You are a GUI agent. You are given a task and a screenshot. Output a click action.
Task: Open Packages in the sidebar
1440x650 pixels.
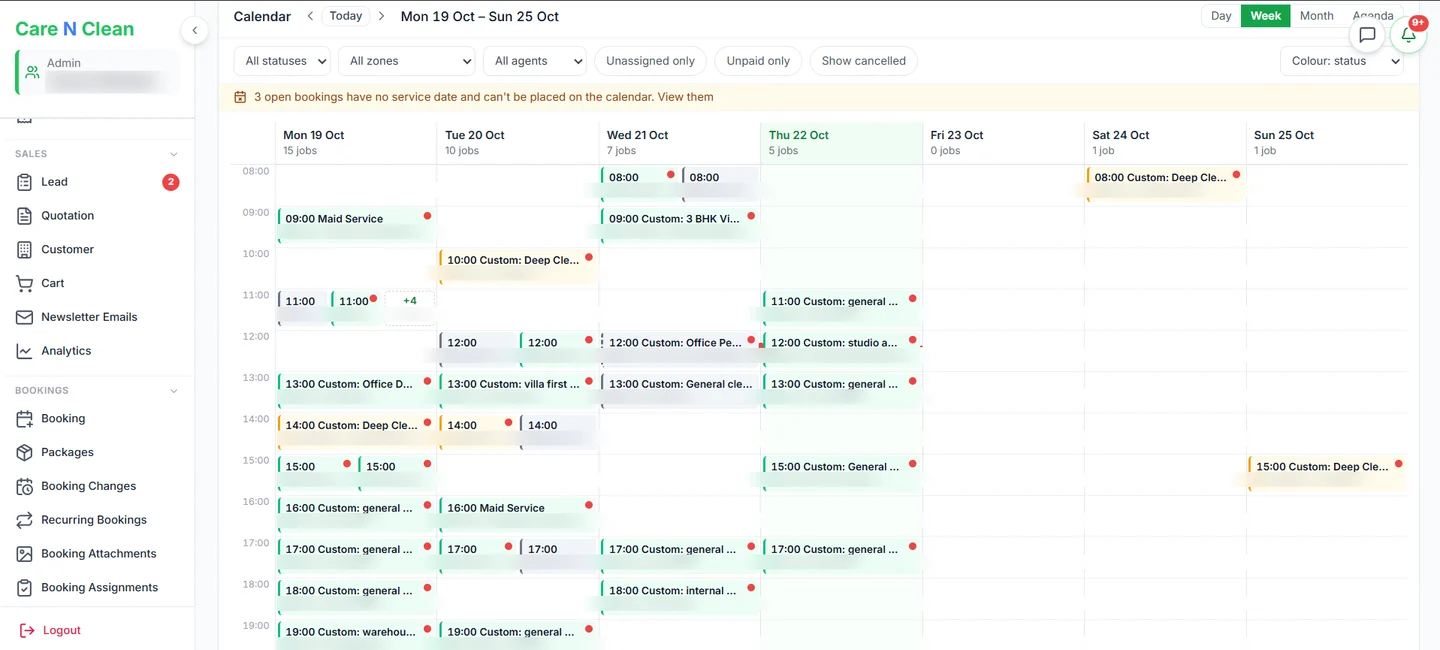pyautogui.click(x=67, y=453)
